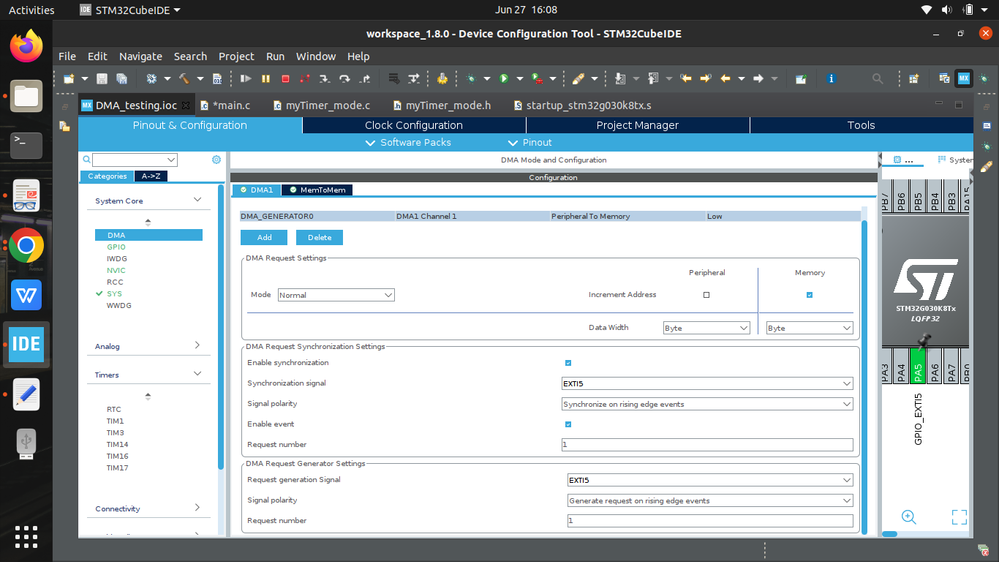Open the Software Packs dropdown
The image size is (999, 562).
coord(408,143)
